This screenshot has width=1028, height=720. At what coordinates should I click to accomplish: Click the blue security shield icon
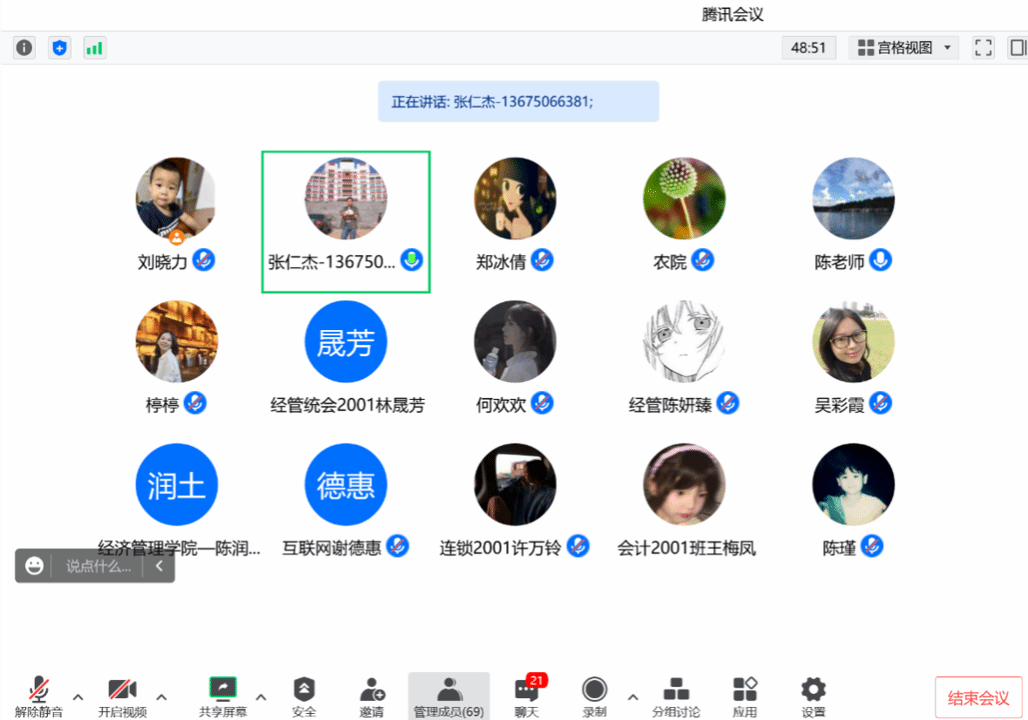click(60, 48)
